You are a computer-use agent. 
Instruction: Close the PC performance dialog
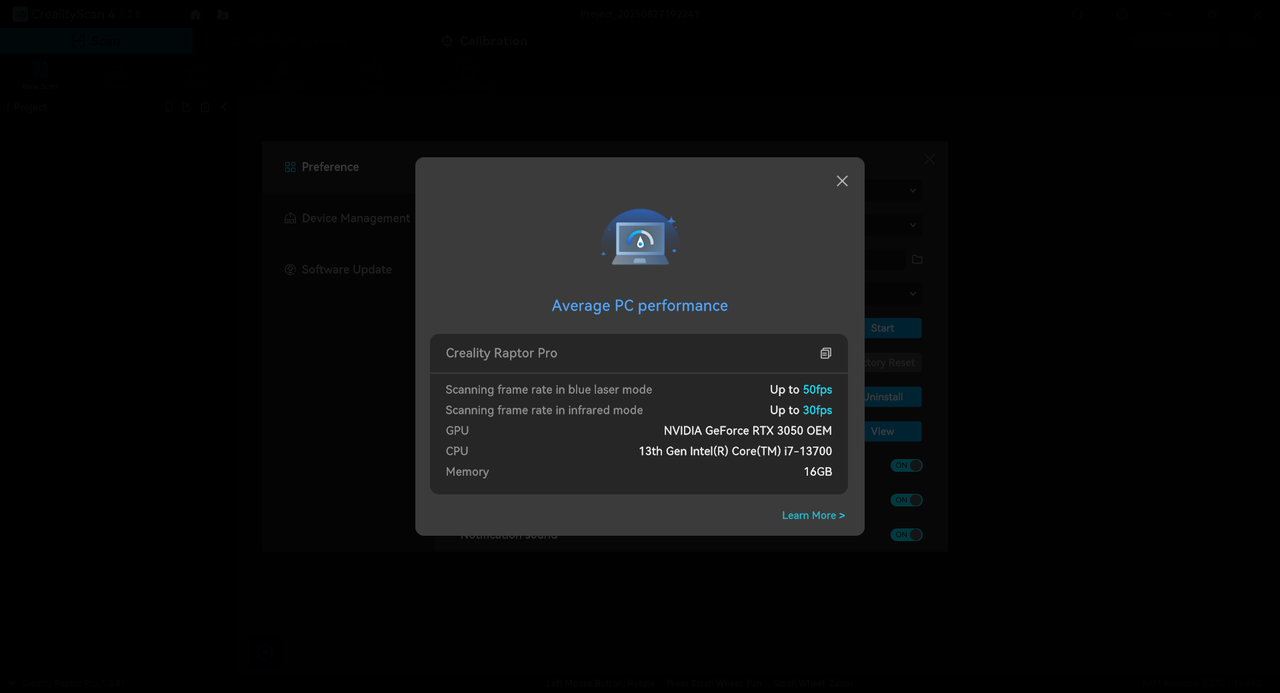842,181
